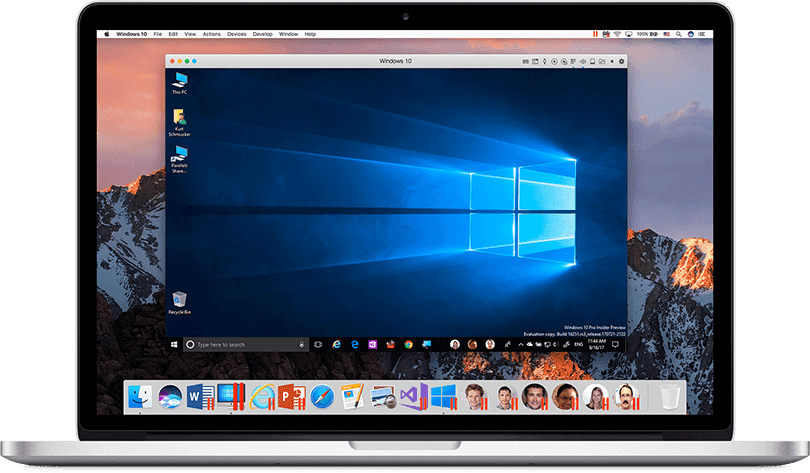Open the View menu
Image resolution: width=810 pixels, height=473 pixels.
[x=190, y=34]
